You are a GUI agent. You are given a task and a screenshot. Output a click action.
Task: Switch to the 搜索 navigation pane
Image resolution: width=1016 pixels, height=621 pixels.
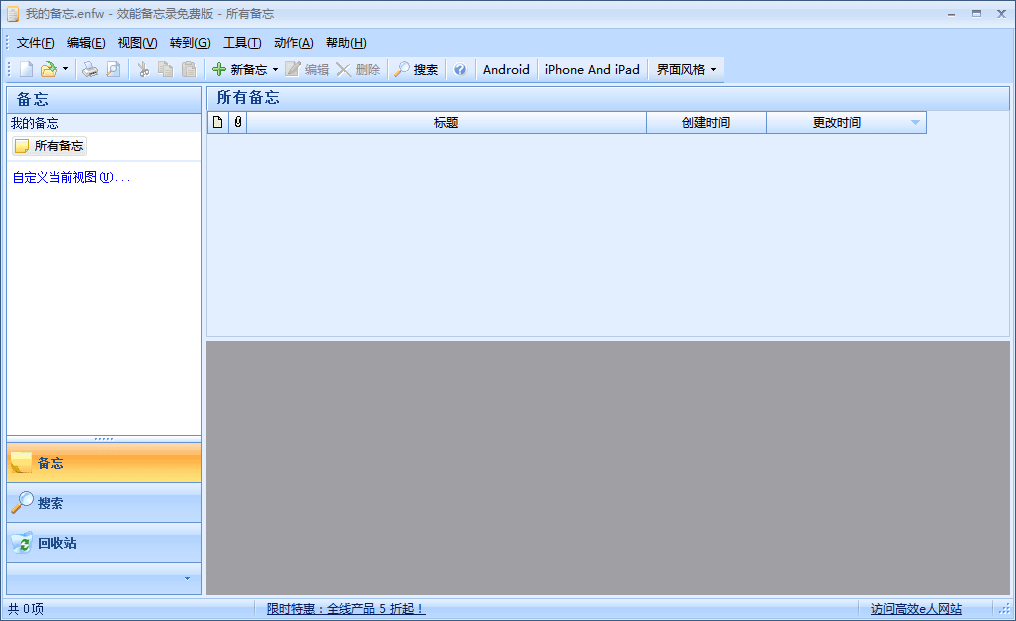(104, 503)
